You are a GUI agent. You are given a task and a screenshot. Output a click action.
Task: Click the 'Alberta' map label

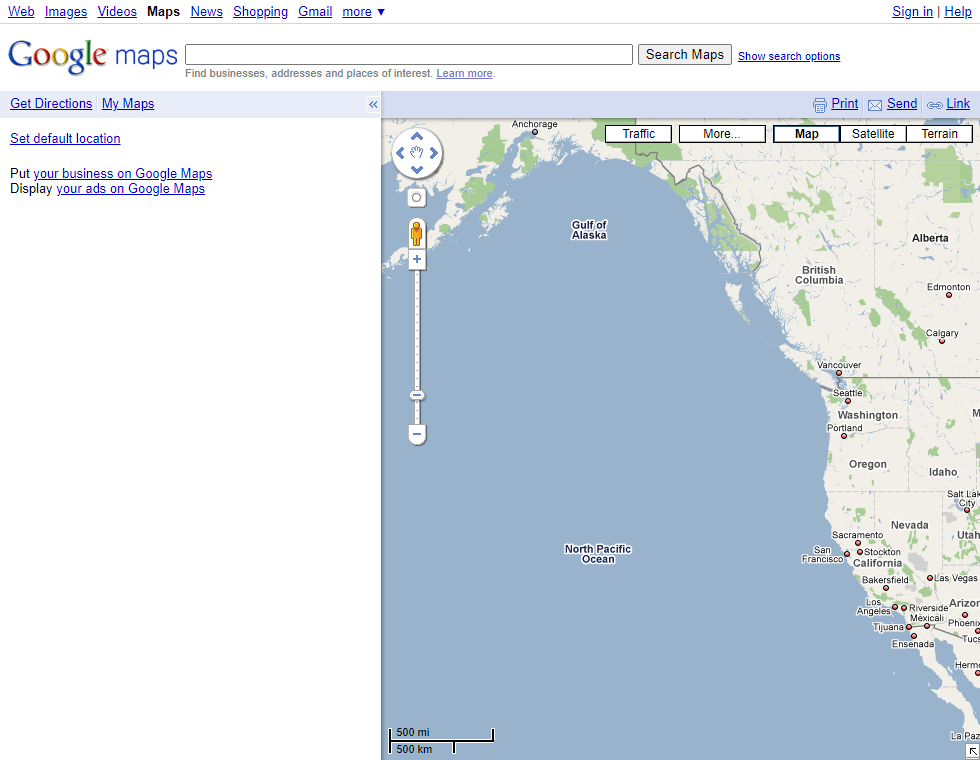point(930,238)
